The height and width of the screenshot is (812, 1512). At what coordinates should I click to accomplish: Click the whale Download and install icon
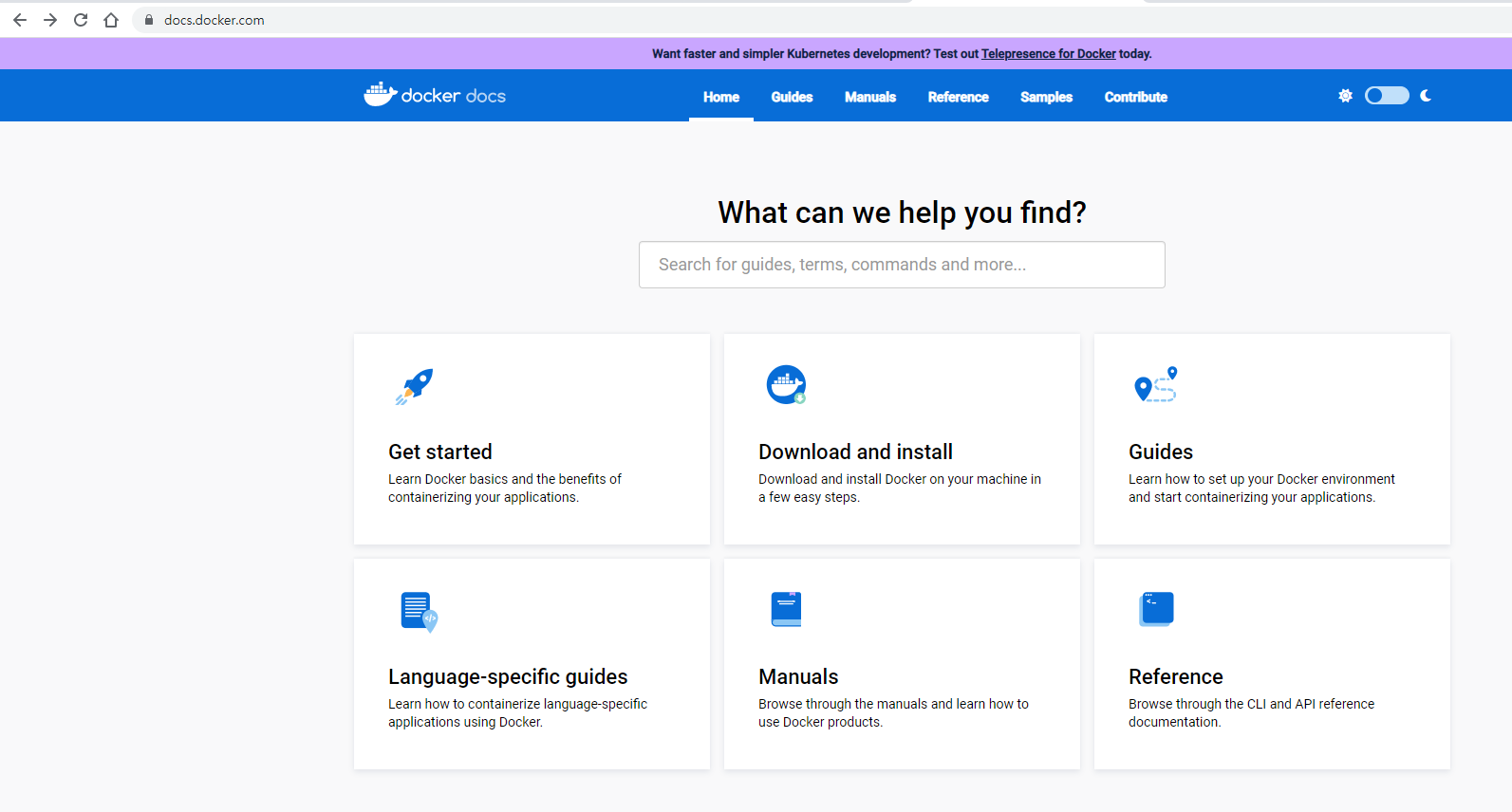click(786, 384)
